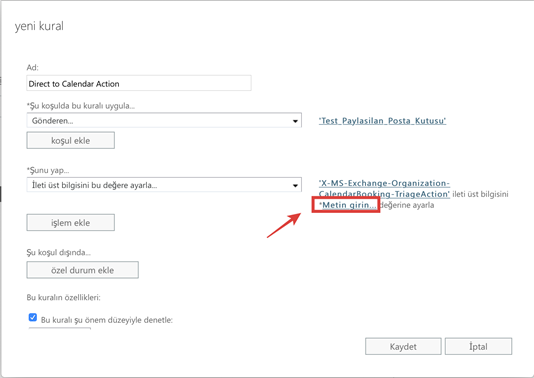The image size is (534, 378).
Task: Click the 'Bu kuralı şu önem düzeyiyle denetle' label
Action: (x=107, y=320)
